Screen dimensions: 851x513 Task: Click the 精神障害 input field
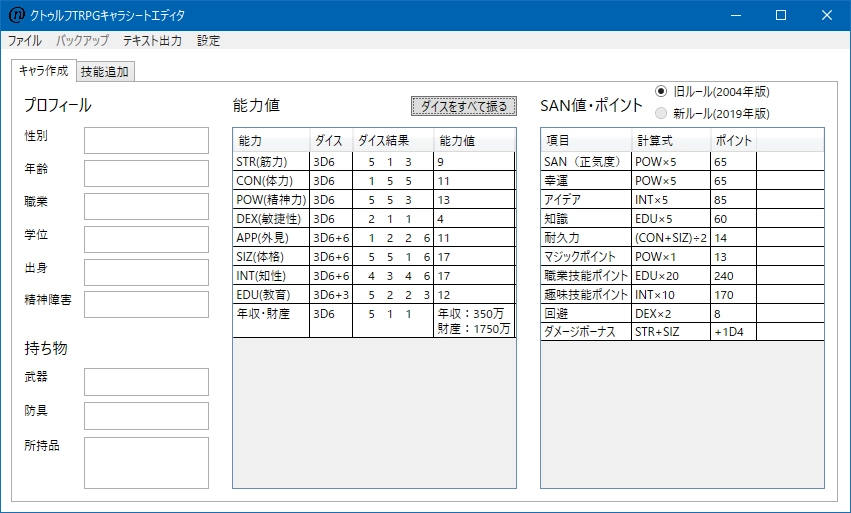[x=147, y=305]
